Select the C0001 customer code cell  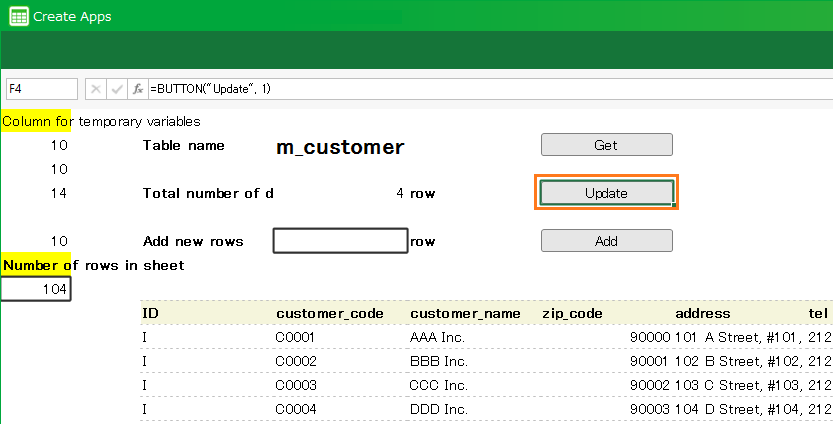coord(296,337)
